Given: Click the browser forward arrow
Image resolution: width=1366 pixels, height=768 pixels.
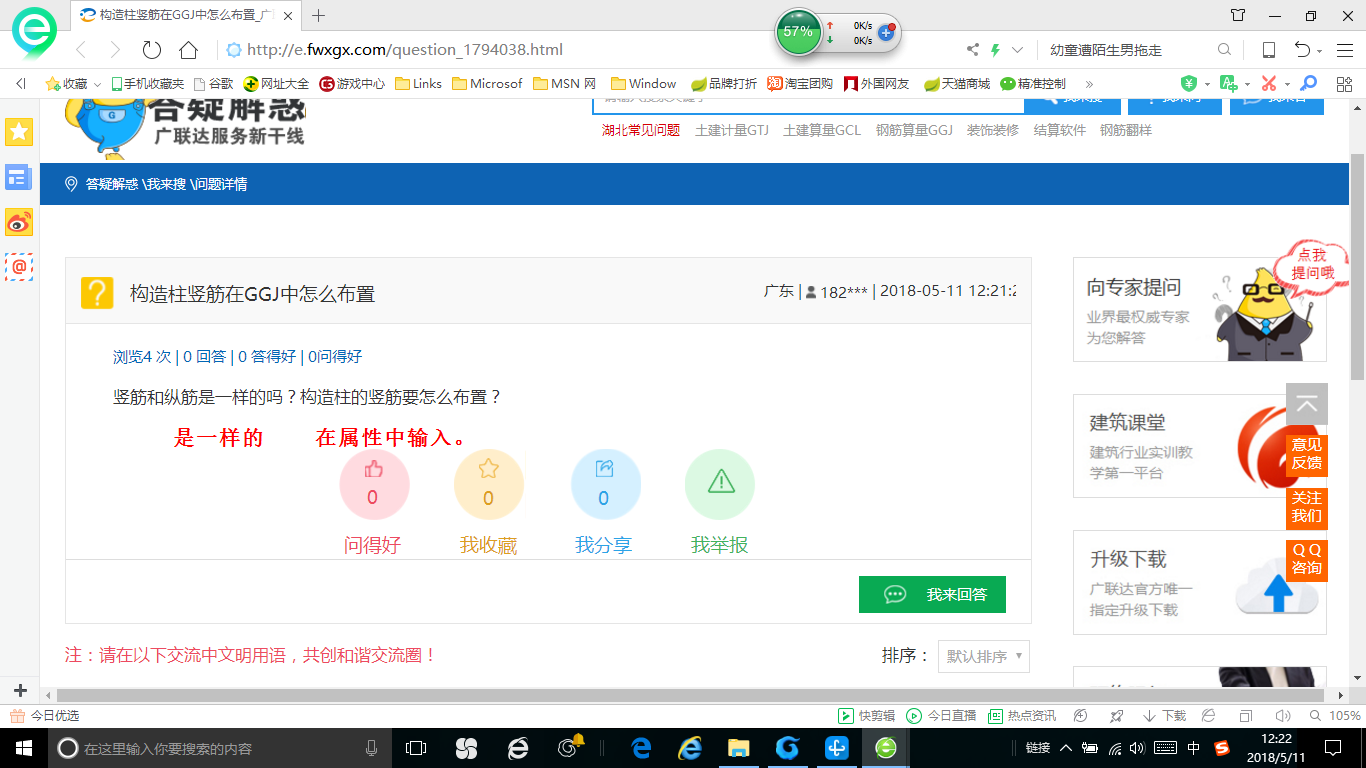Looking at the screenshot, I should (115, 50).
